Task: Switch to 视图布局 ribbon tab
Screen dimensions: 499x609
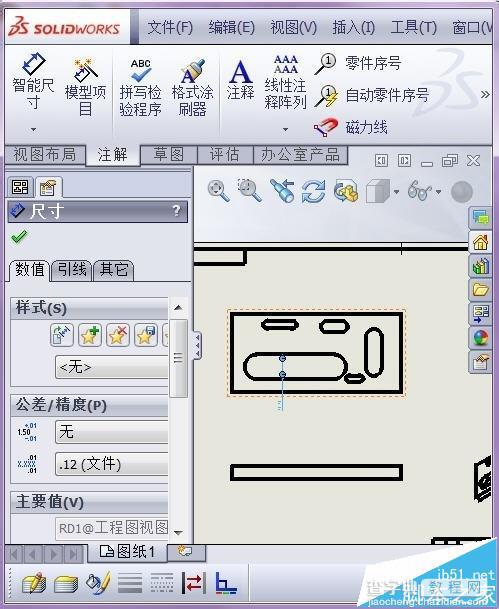Action: tap(45, 155)
